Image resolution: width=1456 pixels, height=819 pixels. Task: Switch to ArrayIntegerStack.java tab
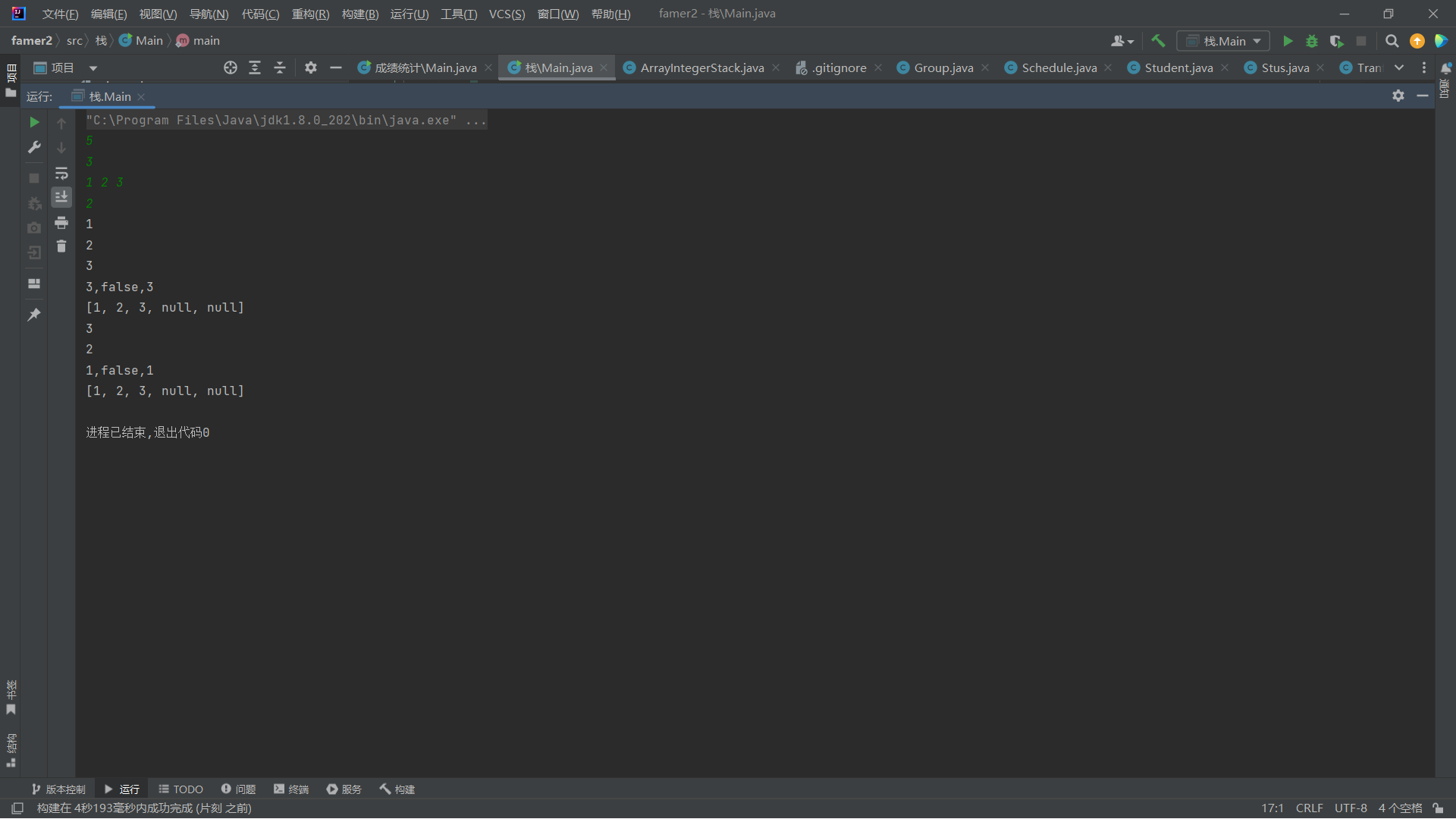coord(701,67)
